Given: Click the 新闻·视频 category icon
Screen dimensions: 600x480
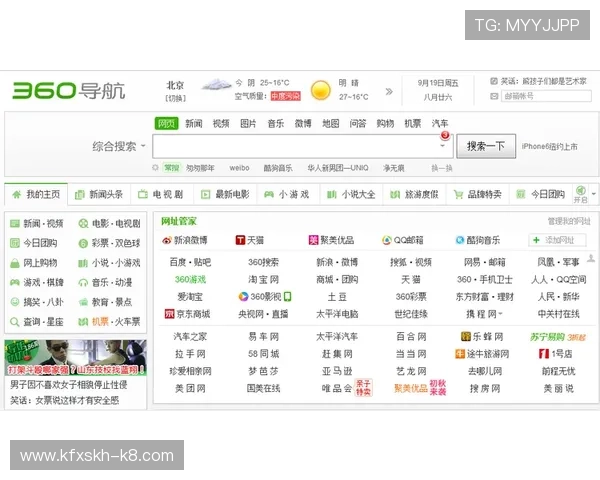Looking at the screenshot, I should click(x=15, y=223).
